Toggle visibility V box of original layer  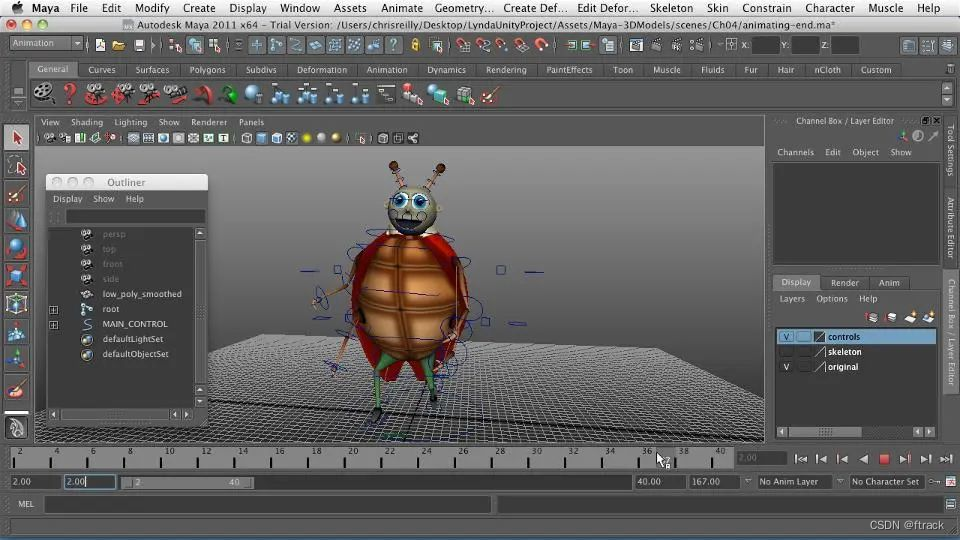786,367
